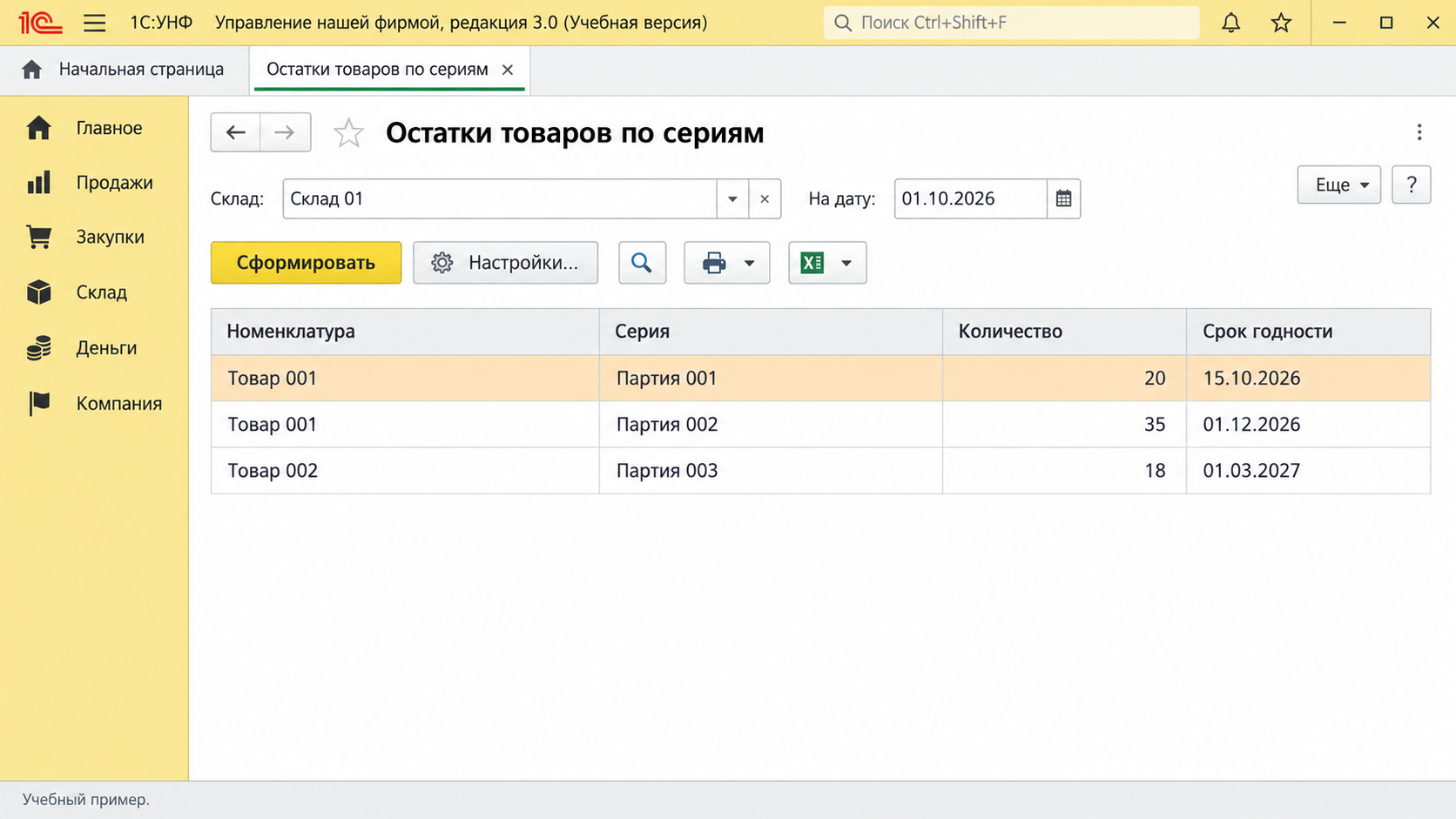Open help question mark button
The width and height of the screenshot is (1456, 819).
pyautogui.click(x=1411, y=185)
